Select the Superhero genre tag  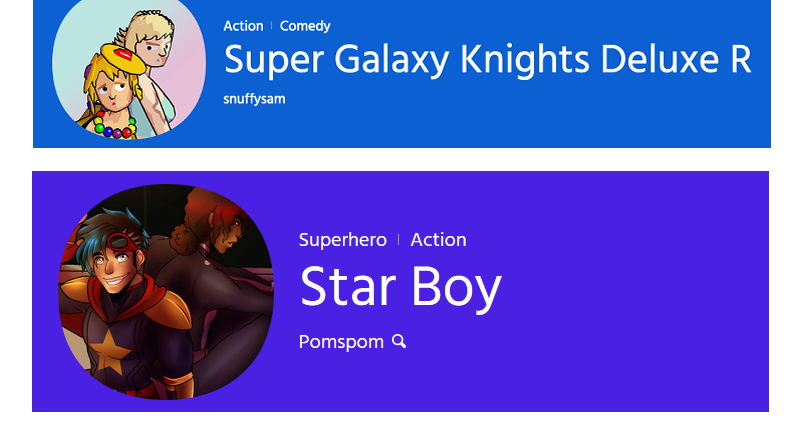342,240
